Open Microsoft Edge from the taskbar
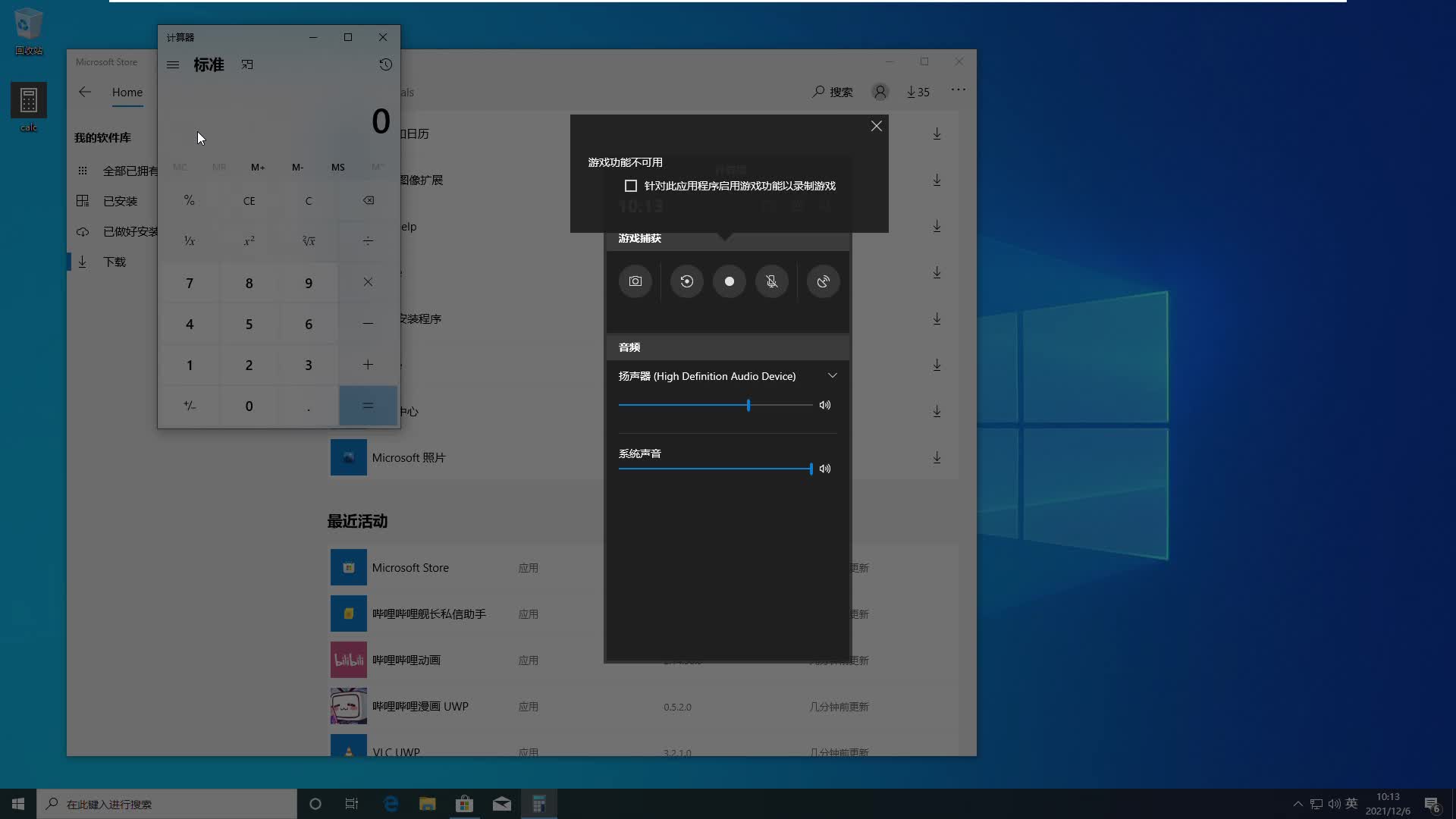Image resolution: width=1456 pixels, height=819 pixels. (391, 804)
